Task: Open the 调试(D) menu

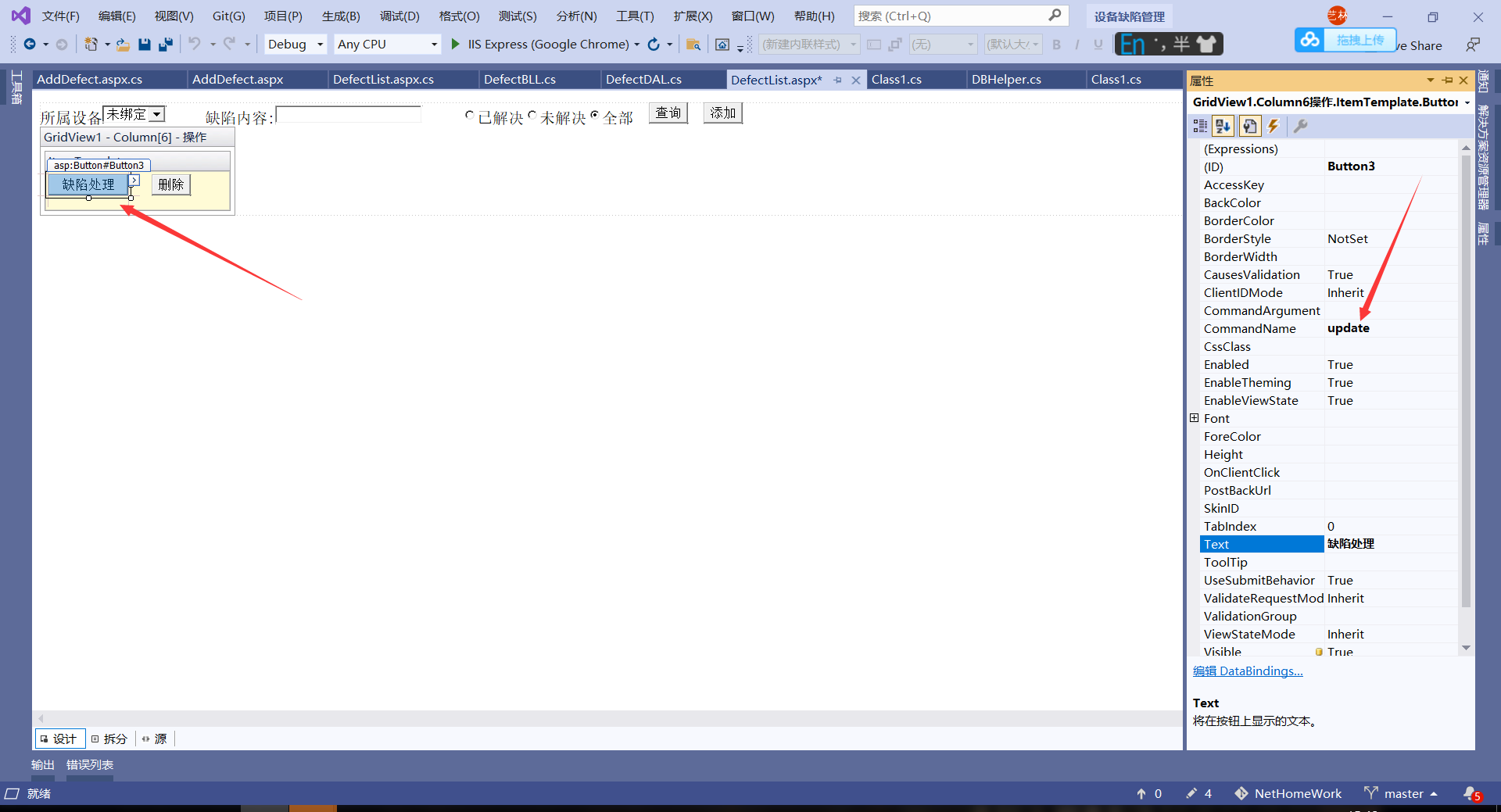Action: pyautogui.click(x=399, y=16)
